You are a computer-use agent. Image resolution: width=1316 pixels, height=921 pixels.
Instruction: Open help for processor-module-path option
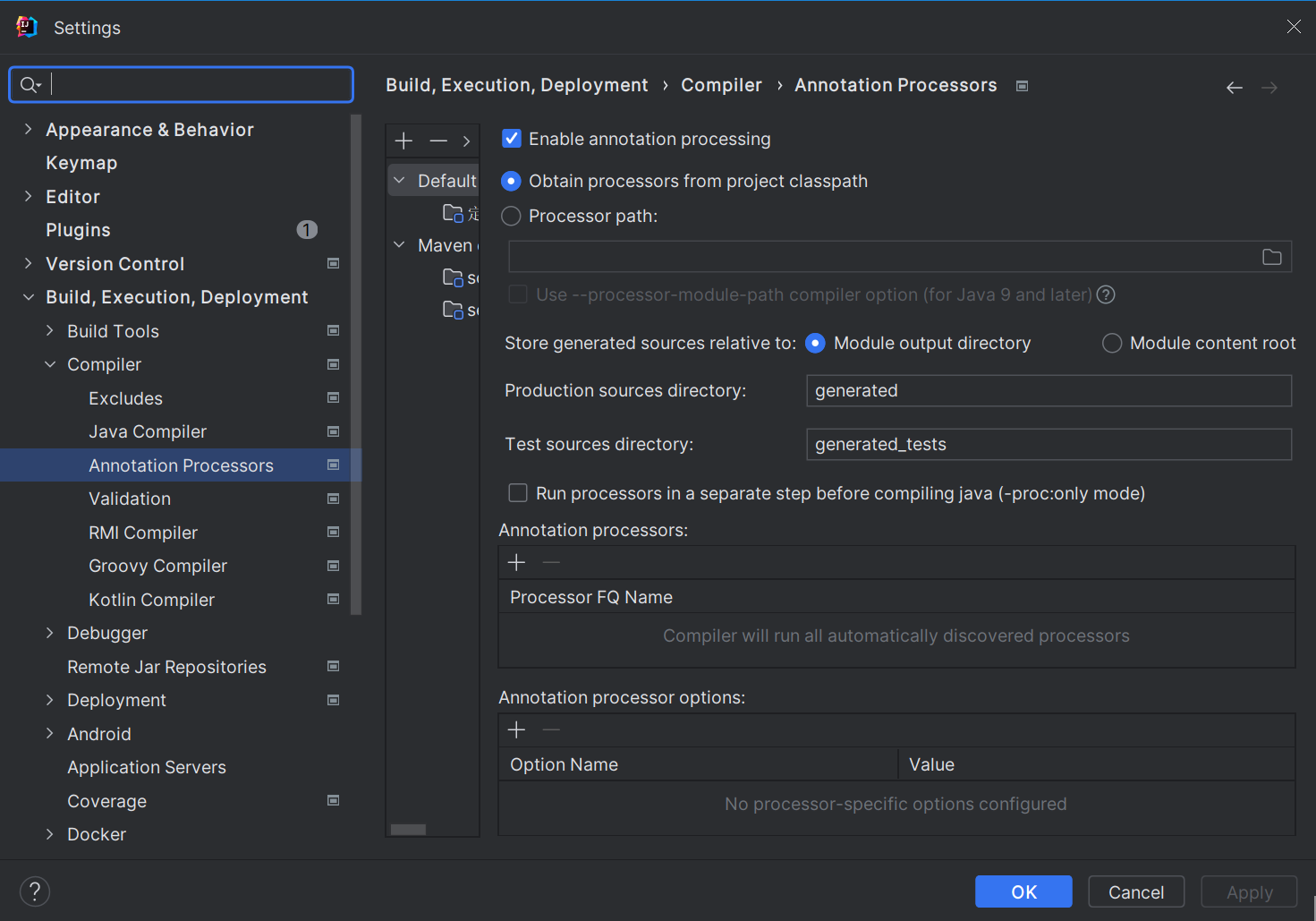pos(1106,294)
